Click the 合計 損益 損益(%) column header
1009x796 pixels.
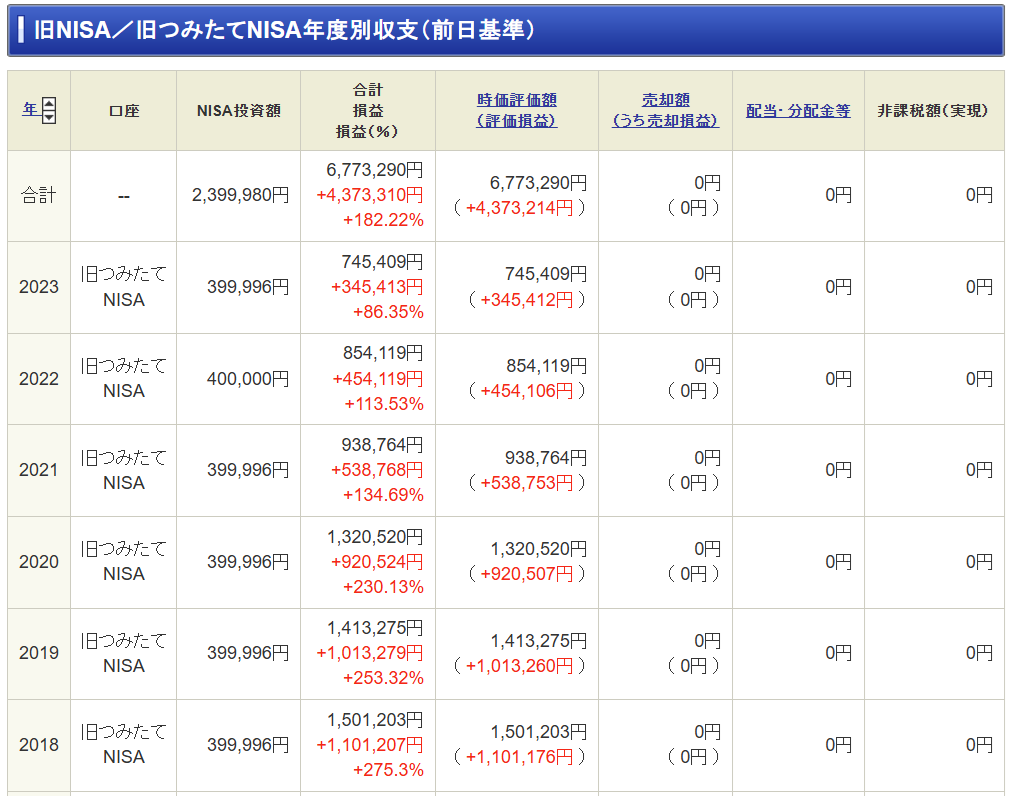click(368, 111)
